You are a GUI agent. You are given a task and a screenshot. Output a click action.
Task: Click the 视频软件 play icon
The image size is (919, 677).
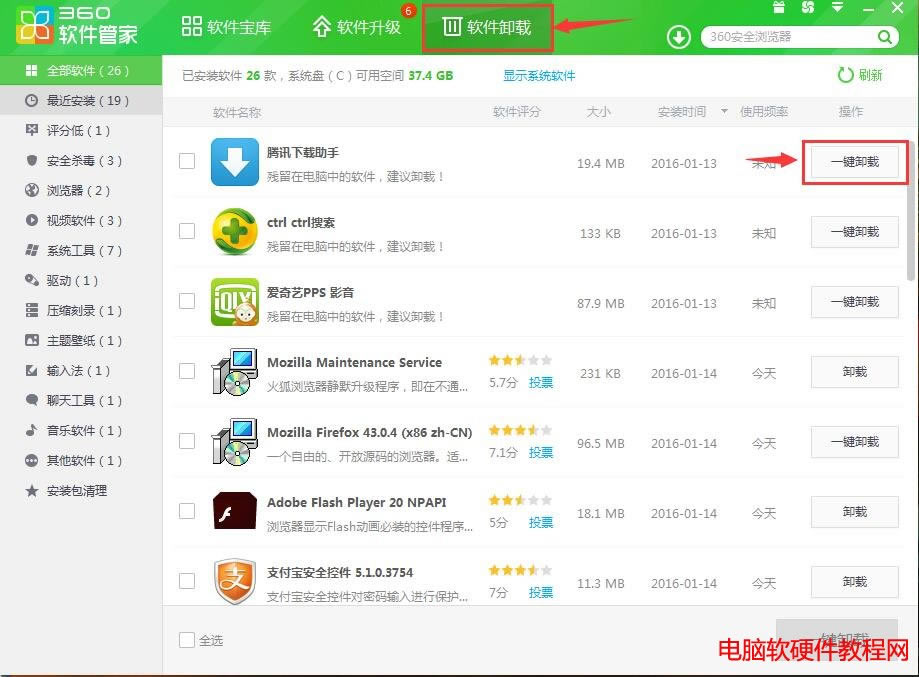[32, 220]
